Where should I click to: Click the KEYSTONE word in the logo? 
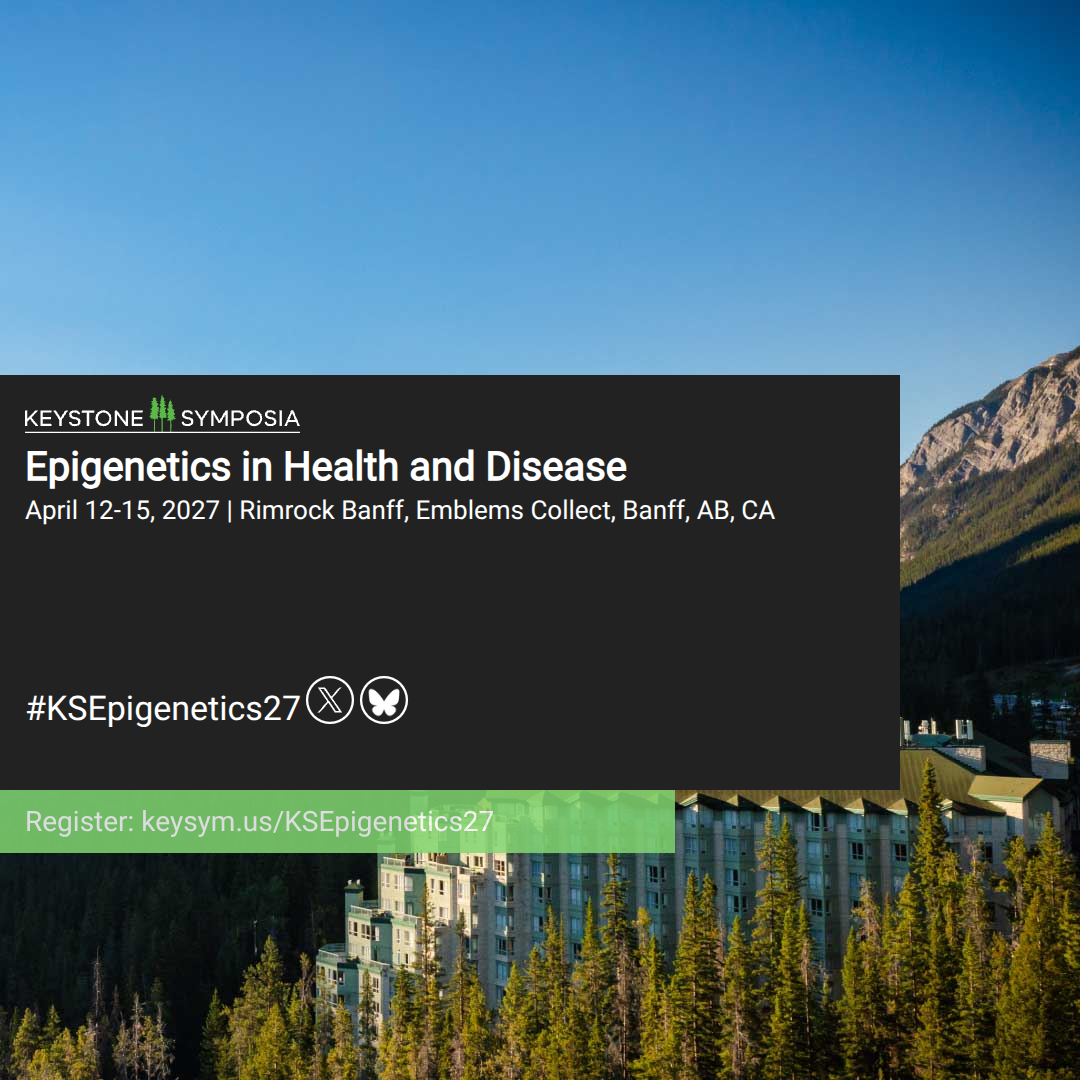84,418
